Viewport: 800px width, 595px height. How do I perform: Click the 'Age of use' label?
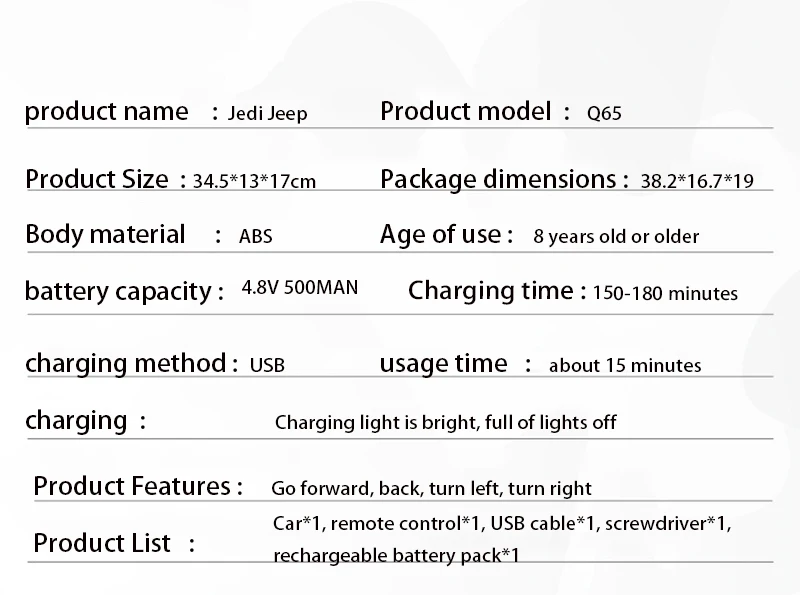(440, 234)
